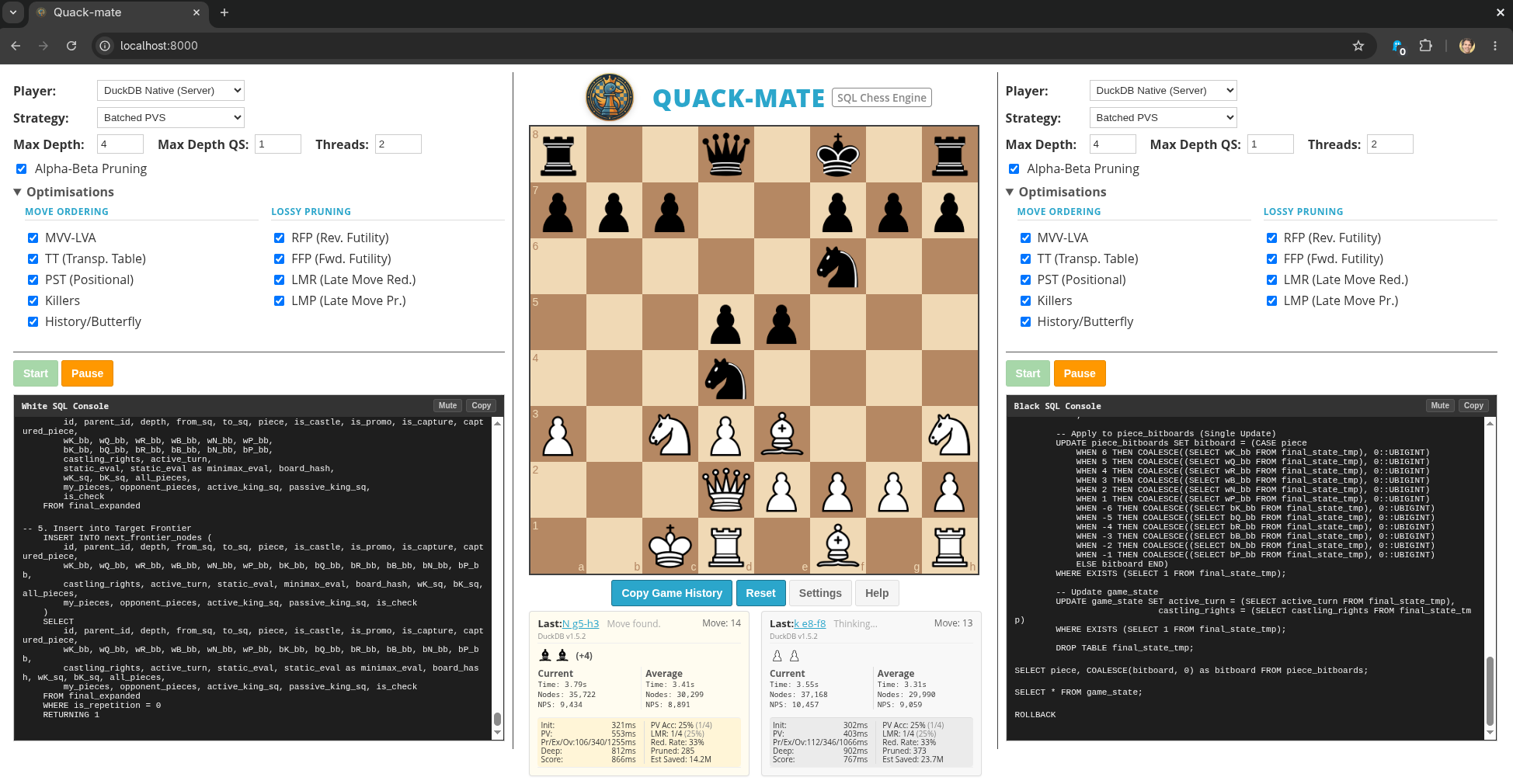Select the black queen on d8
Viewport: 1513px width, 784px height.
[725, 154]
